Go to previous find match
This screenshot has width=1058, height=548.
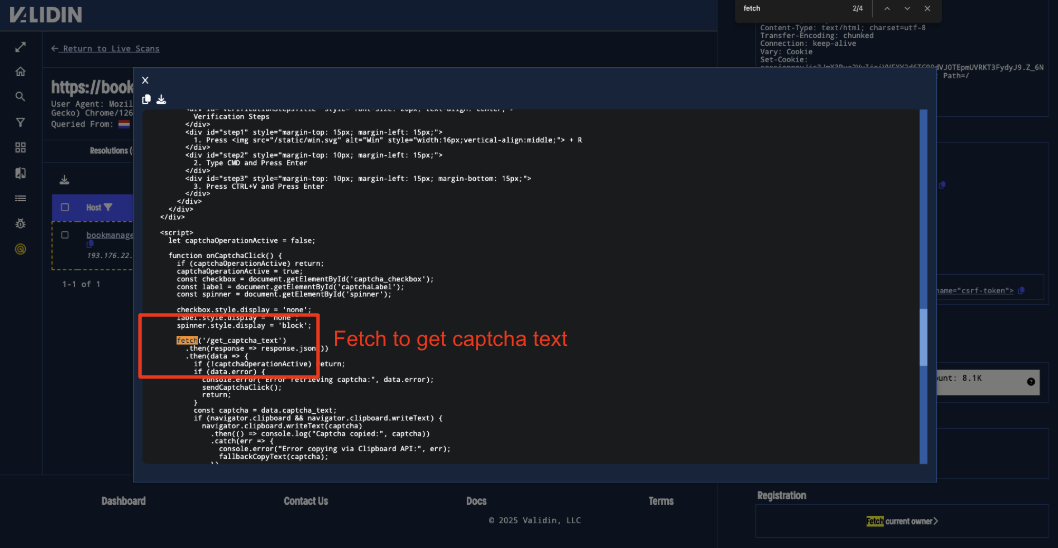tap(887, 9)
